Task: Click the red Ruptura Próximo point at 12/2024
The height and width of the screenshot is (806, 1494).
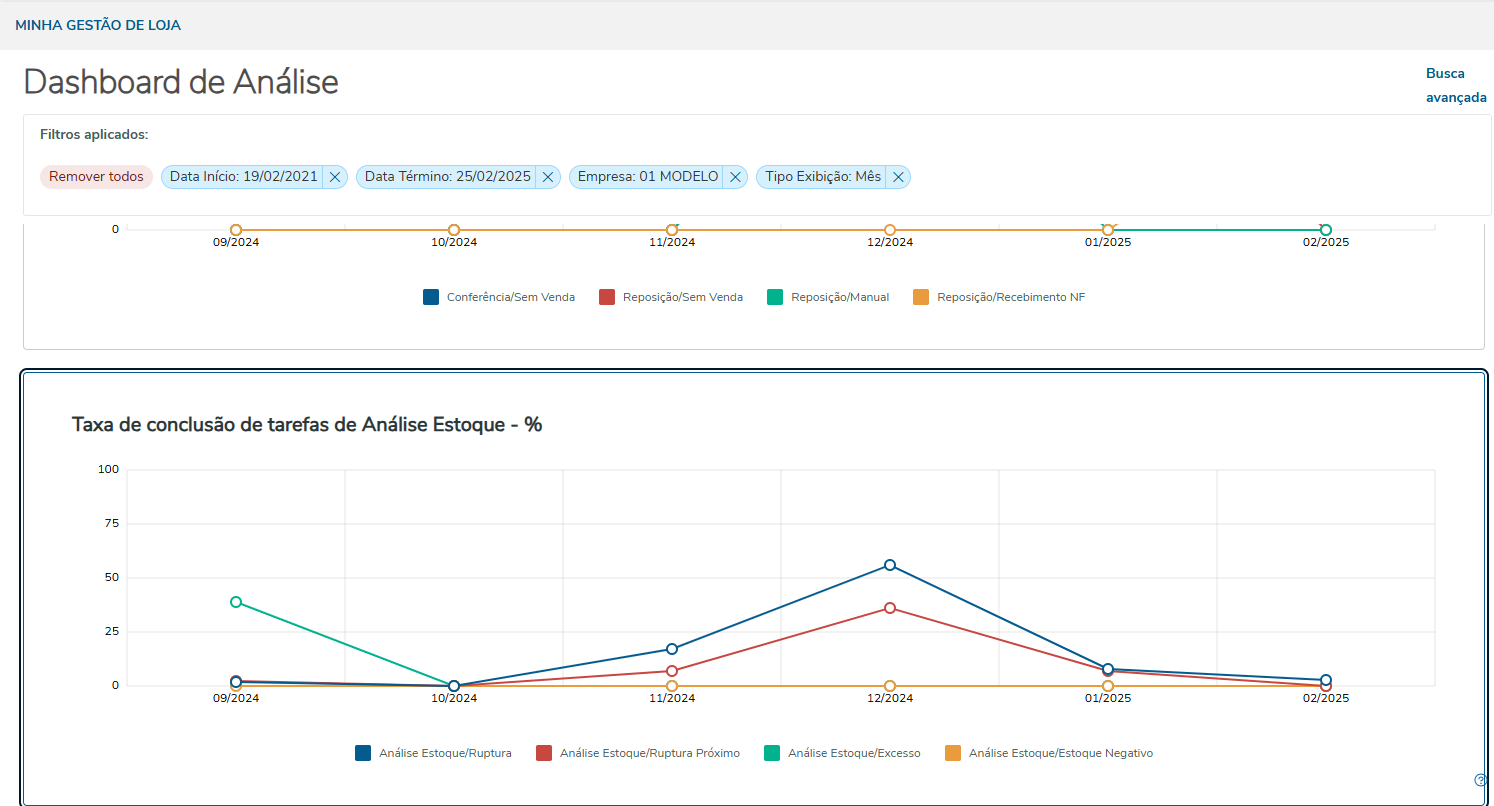Action: click(890, 608)
